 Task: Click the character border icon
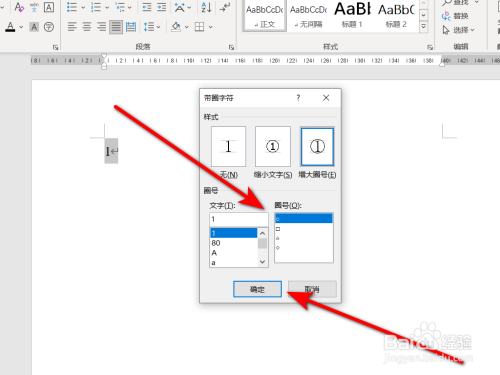(49, 7)
